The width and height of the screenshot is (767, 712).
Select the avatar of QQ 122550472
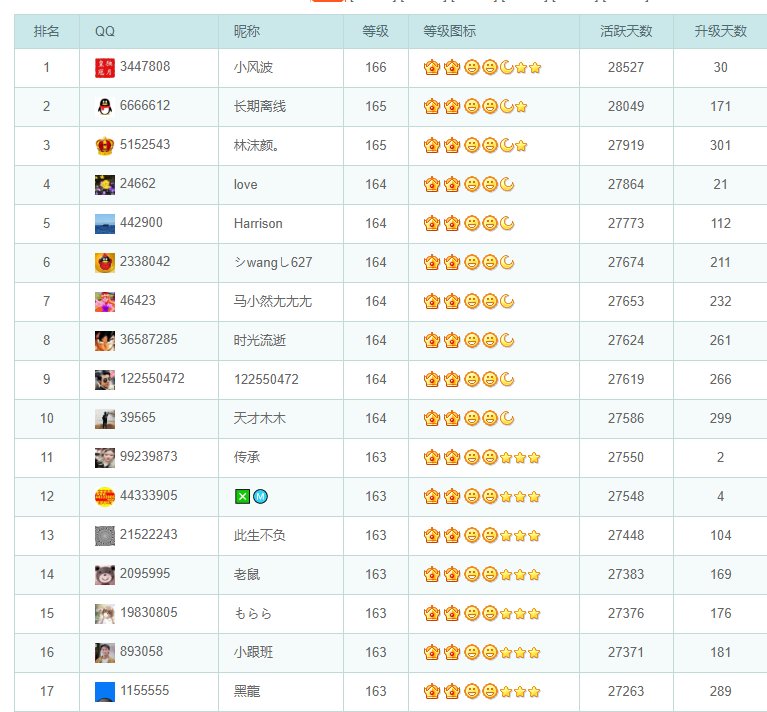(105, 380)
